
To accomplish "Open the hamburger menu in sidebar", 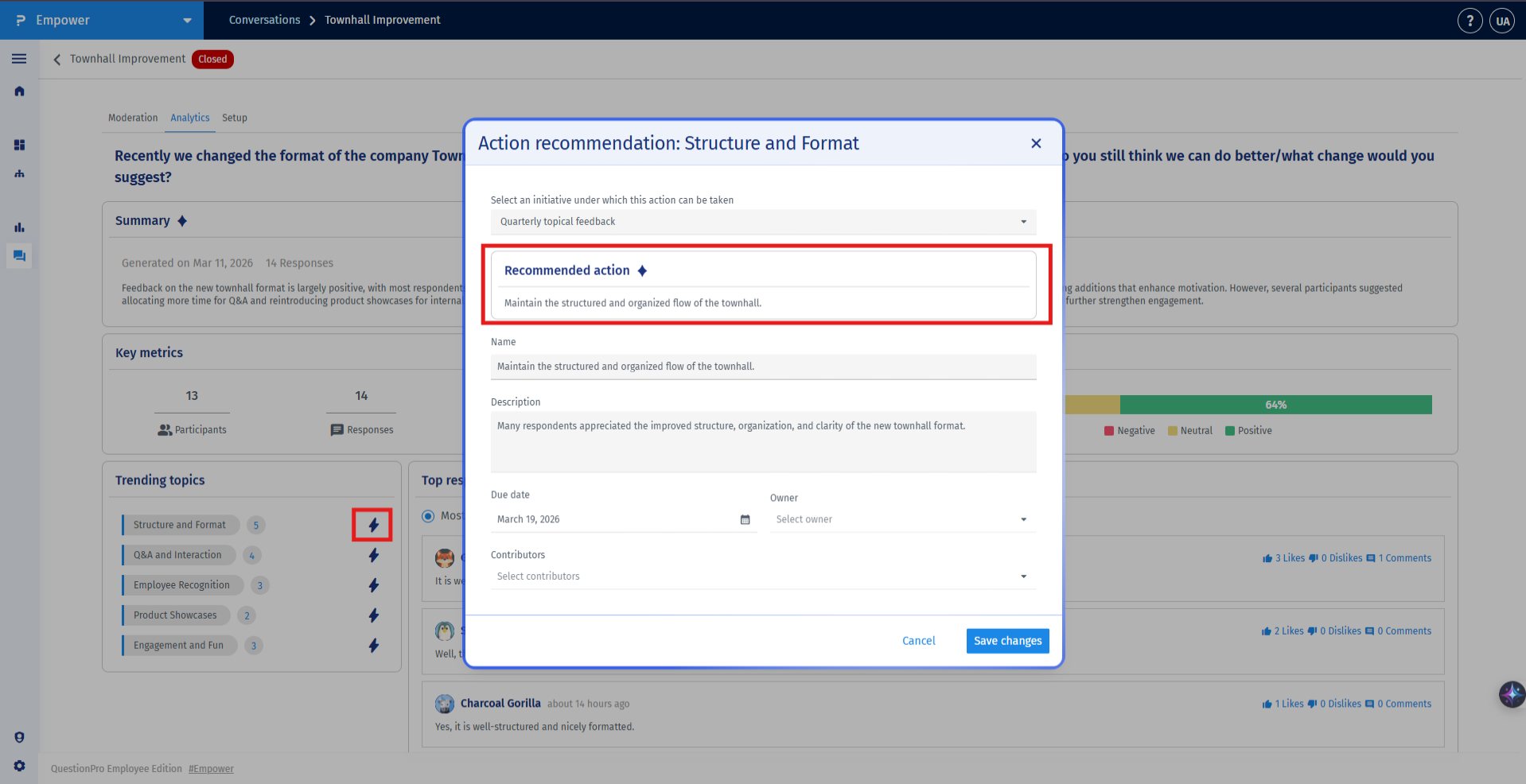I will (19, 59).
